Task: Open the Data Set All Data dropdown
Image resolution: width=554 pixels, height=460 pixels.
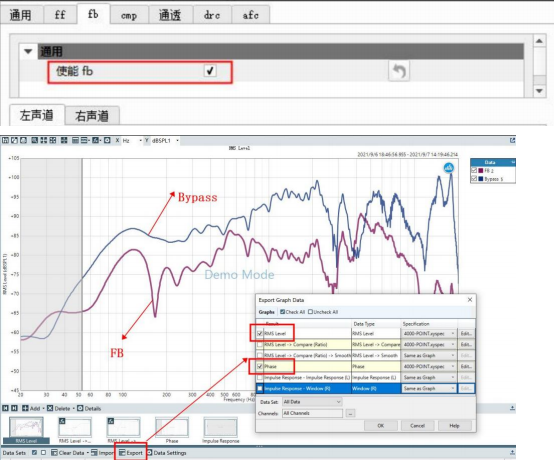Action: coord(312,402)
